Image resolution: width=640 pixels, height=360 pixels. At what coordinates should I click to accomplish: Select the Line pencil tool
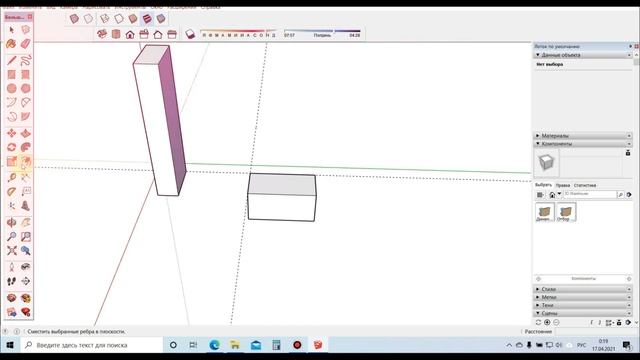pos(11,61)
